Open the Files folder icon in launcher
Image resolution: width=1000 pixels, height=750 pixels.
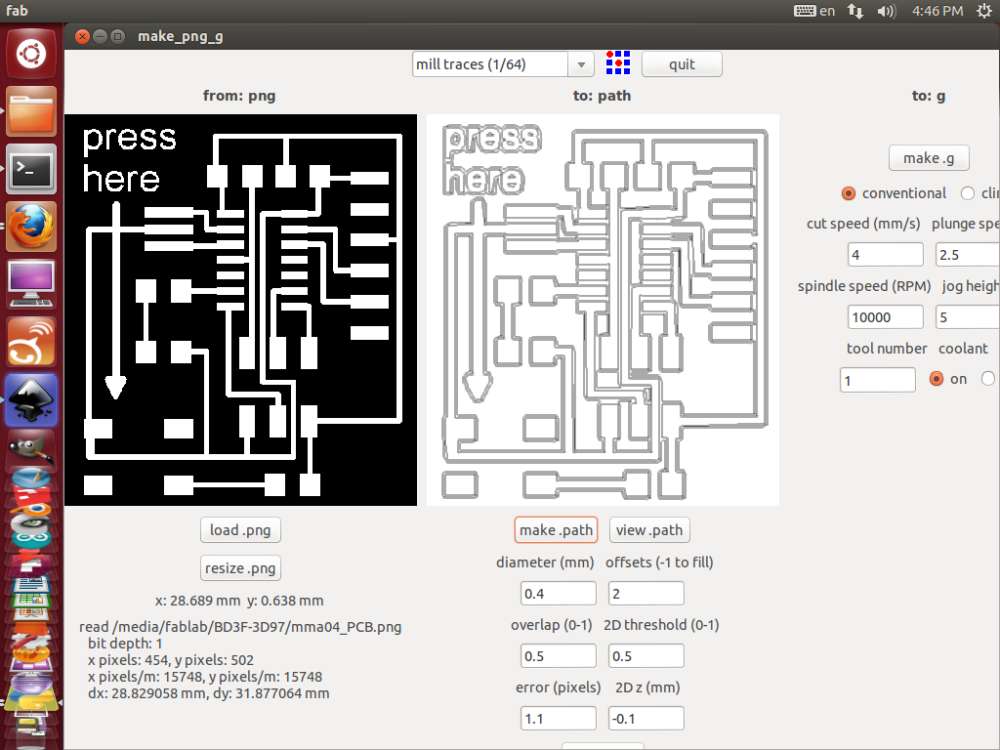(31, 112)
